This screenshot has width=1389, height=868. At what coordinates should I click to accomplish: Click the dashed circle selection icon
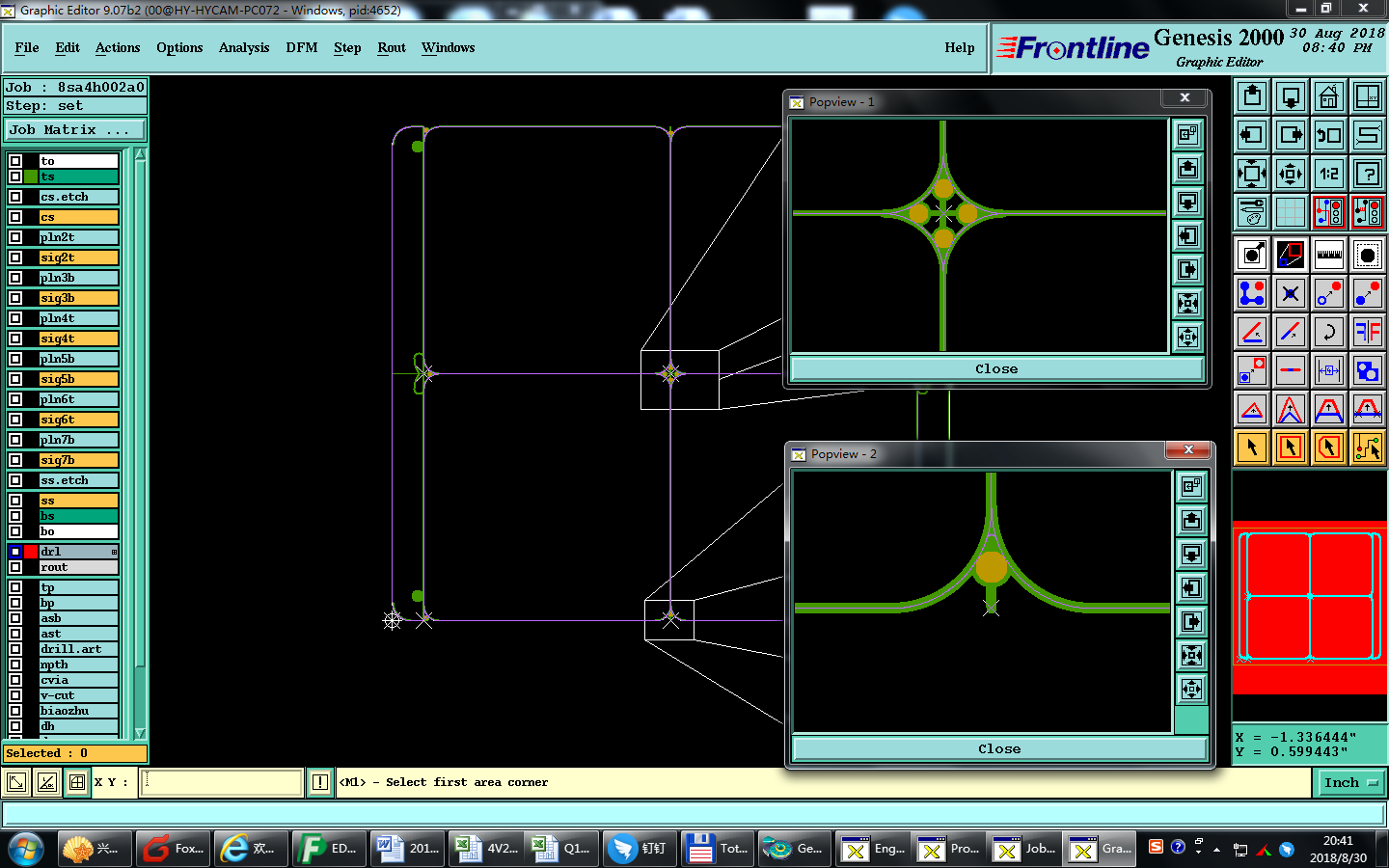click(1368, 255)
